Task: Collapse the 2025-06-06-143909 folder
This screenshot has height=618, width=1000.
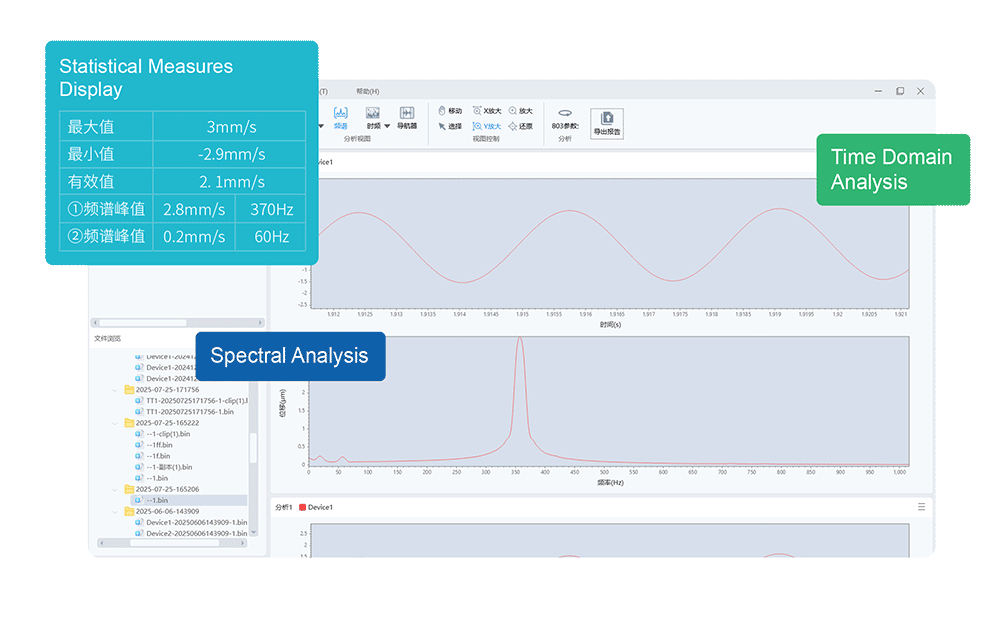Action: point(115,511)
